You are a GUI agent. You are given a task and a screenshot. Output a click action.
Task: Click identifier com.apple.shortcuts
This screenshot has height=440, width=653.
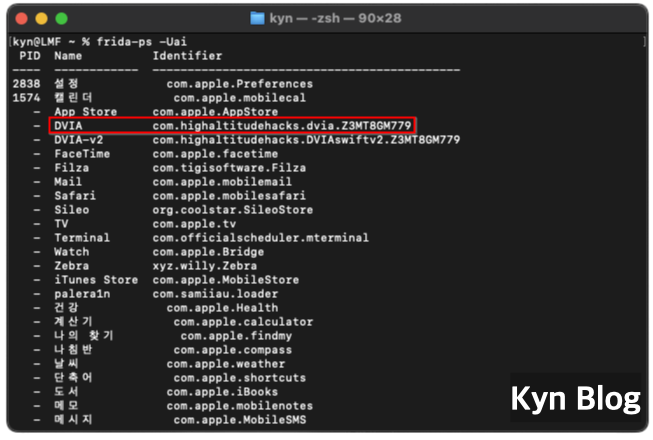pyautogui.click(x=239, y=378)
